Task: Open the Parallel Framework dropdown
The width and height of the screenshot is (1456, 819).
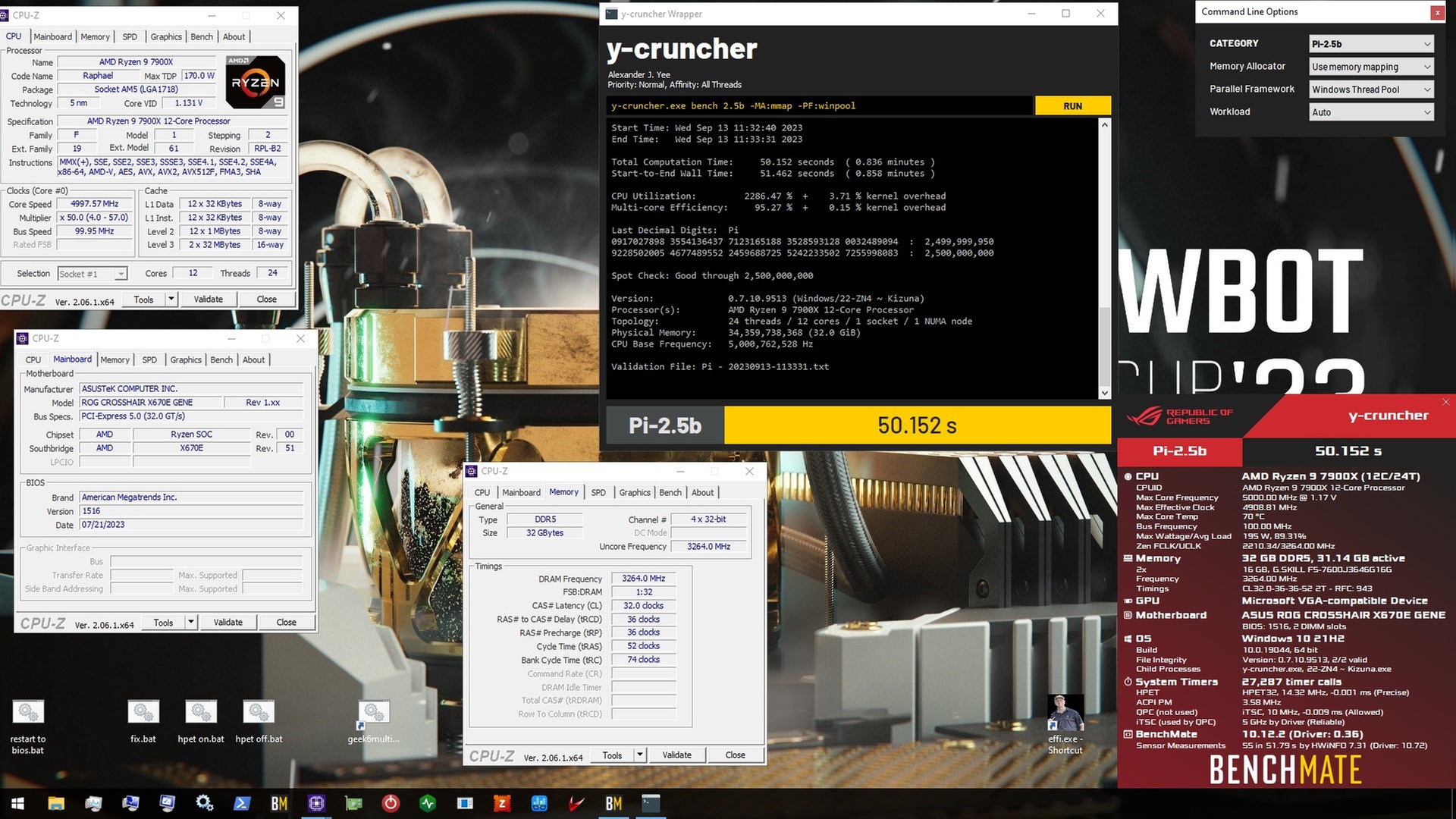Action: [1371, 89]
